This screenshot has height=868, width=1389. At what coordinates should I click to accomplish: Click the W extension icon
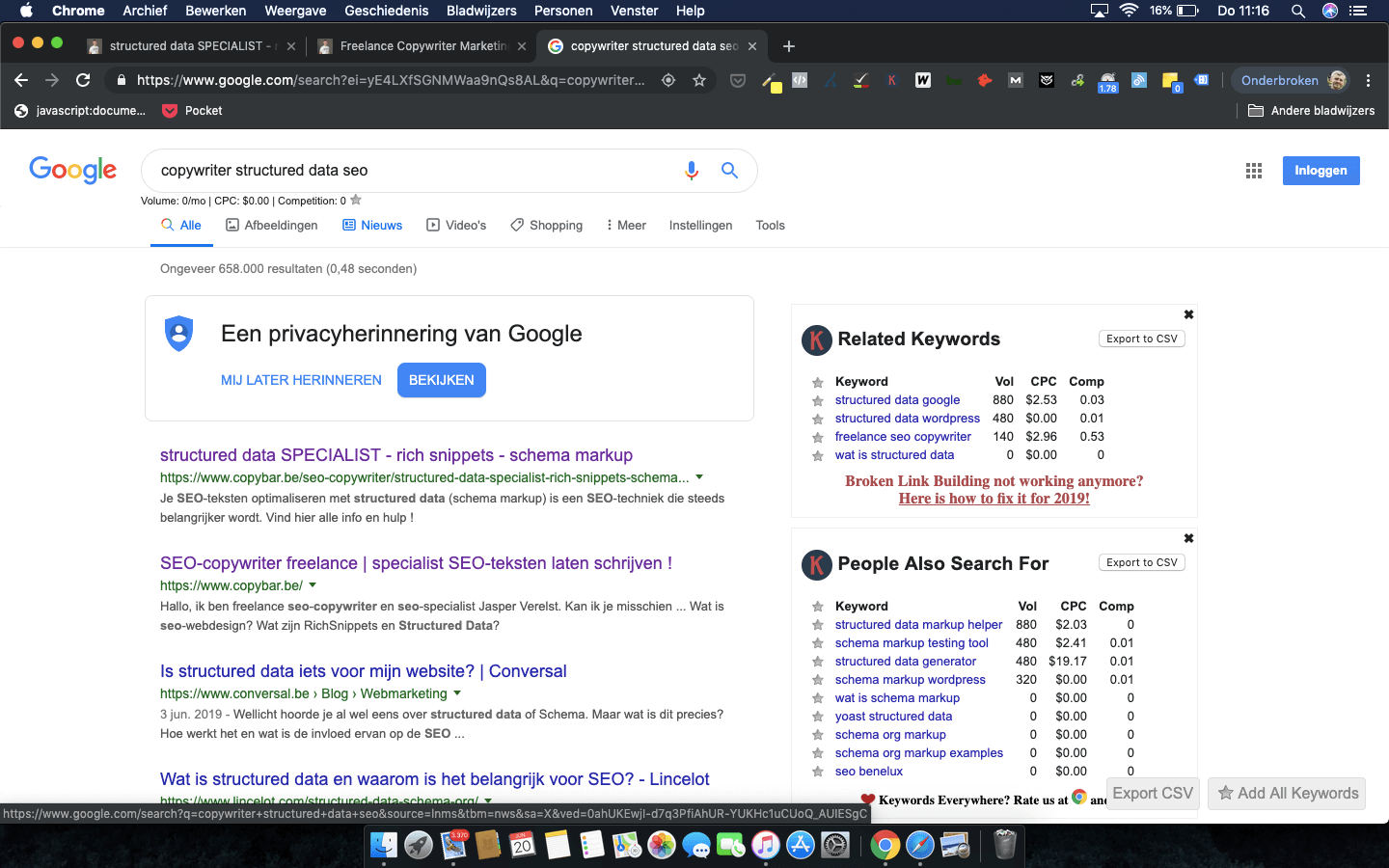pos(923,80)
